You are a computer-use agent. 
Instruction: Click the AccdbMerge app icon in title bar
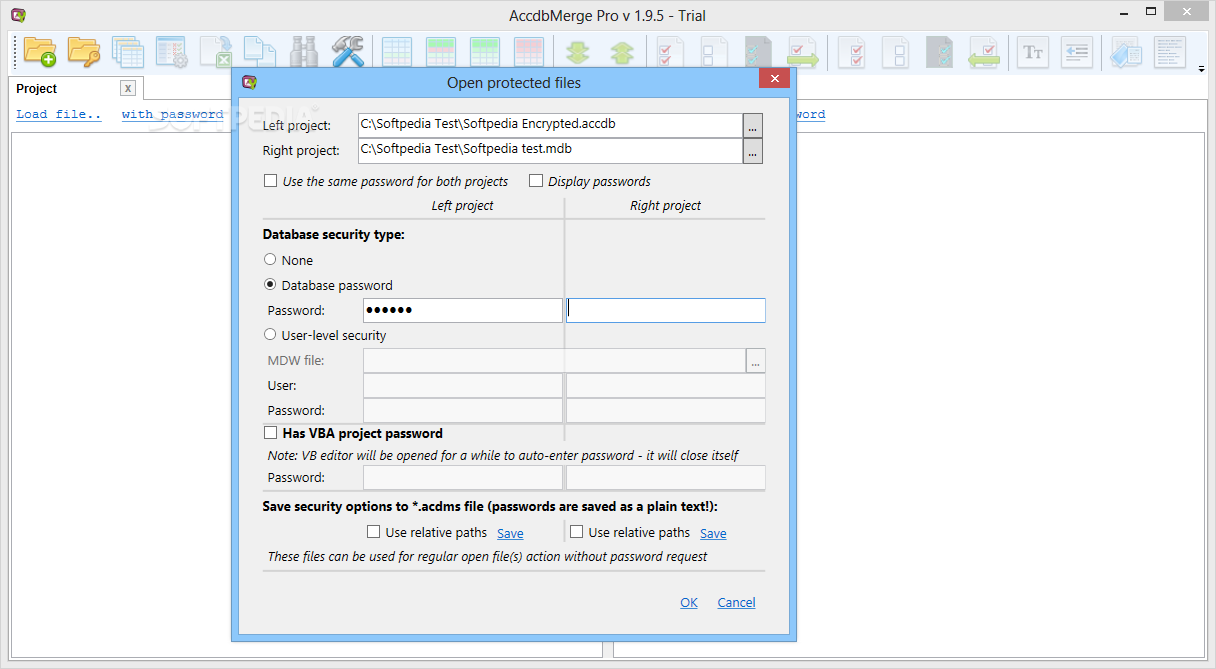point(18,15)
